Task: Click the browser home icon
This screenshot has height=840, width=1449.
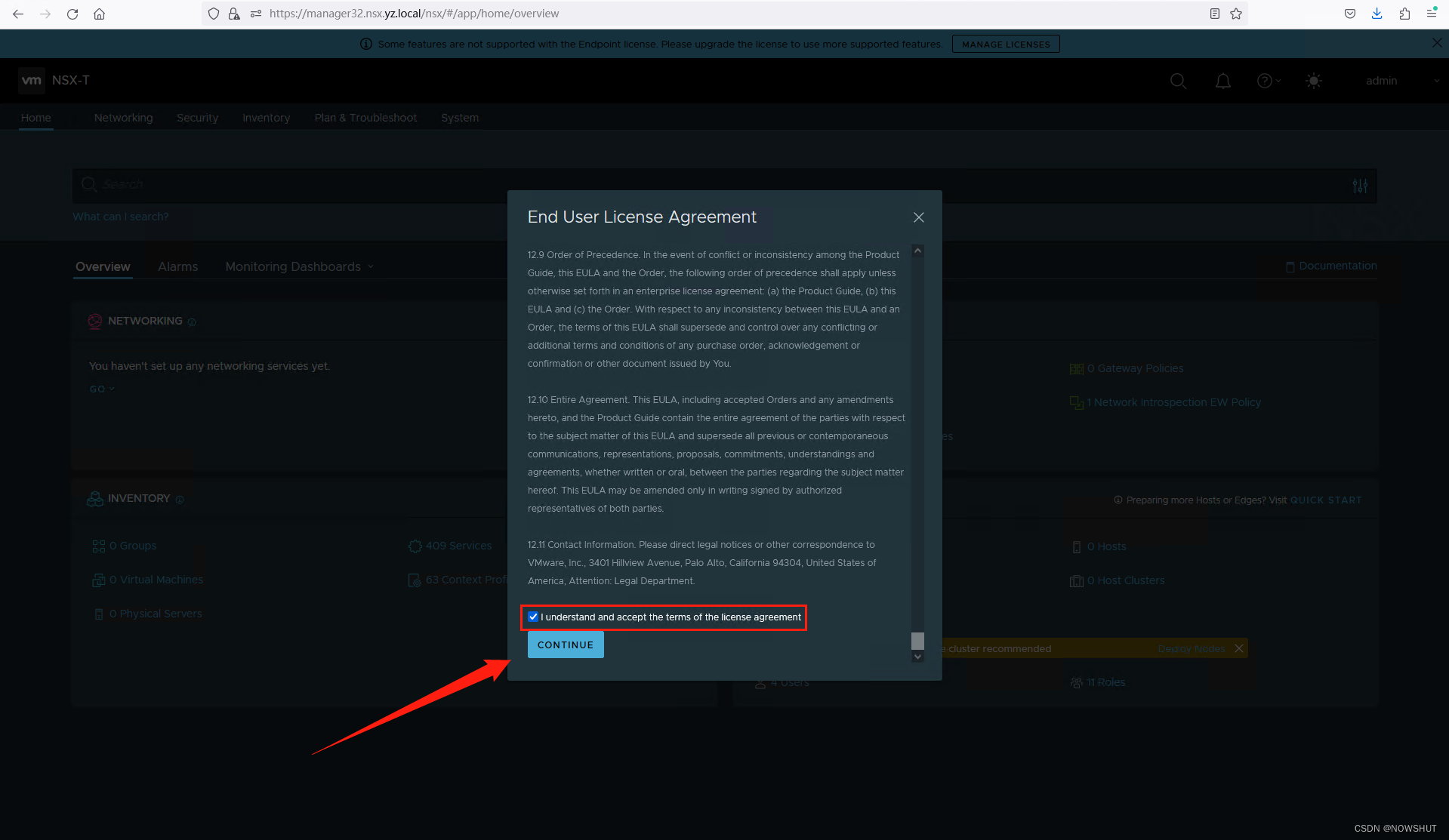Action: [x=99, y=14]
